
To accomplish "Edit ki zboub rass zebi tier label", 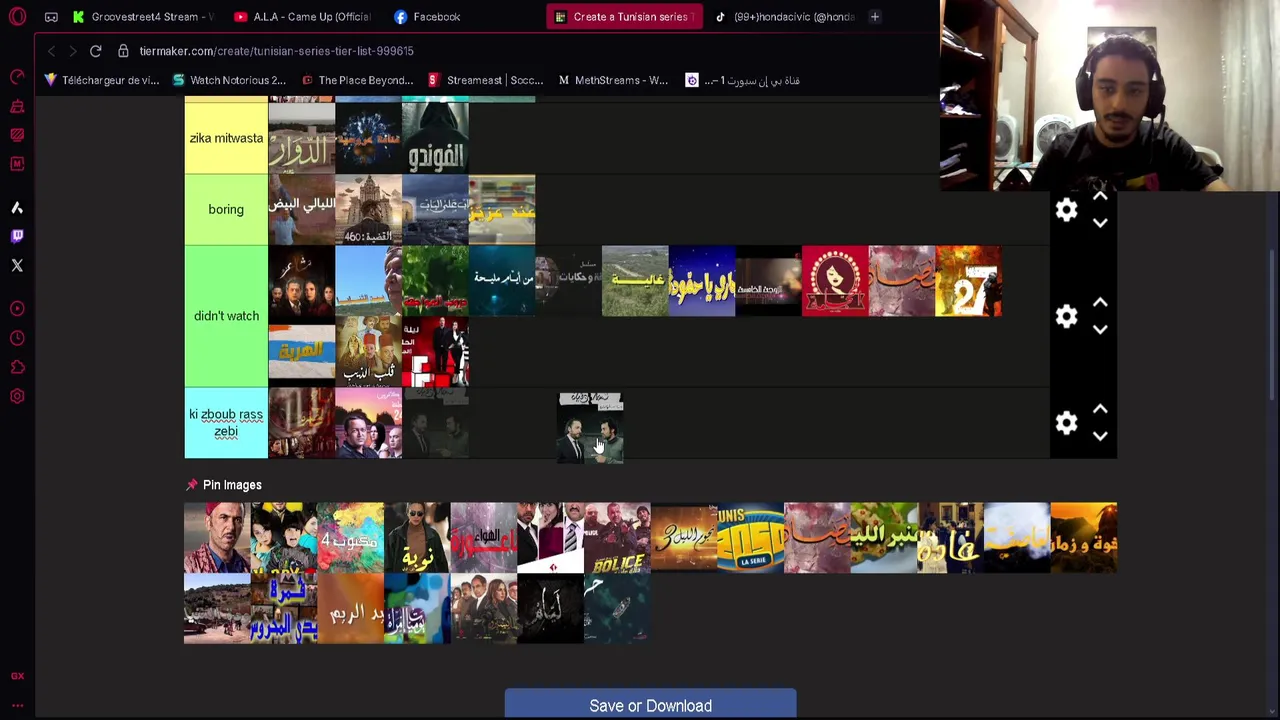I will (226, 423).
